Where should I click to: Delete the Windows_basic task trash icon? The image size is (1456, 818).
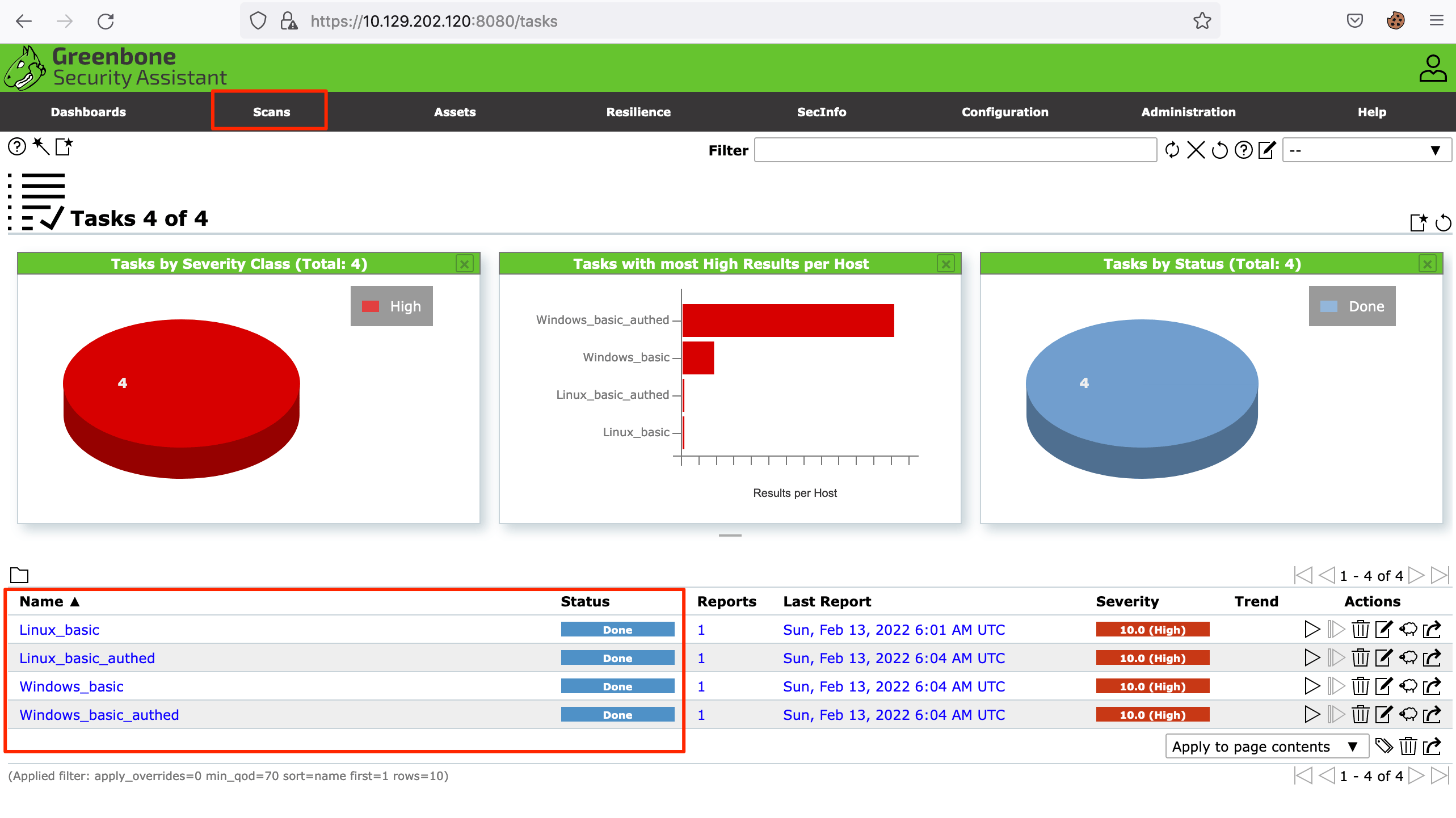pos(1360,686)
